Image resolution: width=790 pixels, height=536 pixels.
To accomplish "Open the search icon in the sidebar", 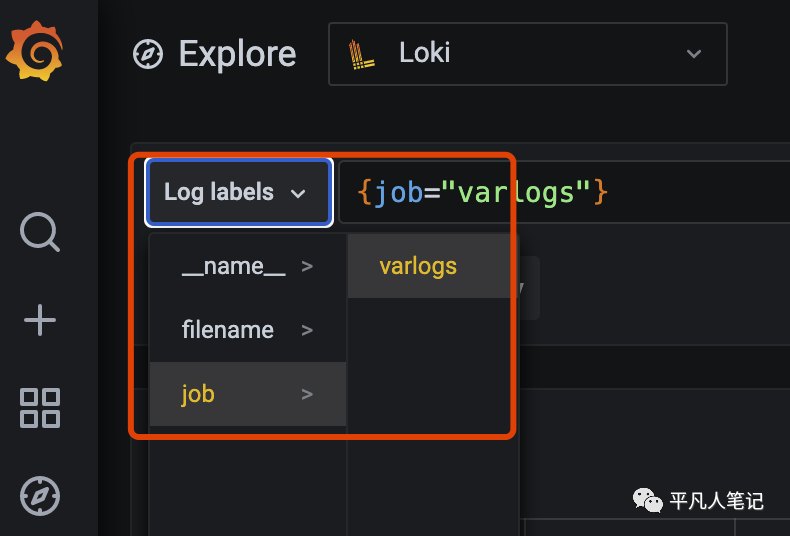I will point(40,232).
